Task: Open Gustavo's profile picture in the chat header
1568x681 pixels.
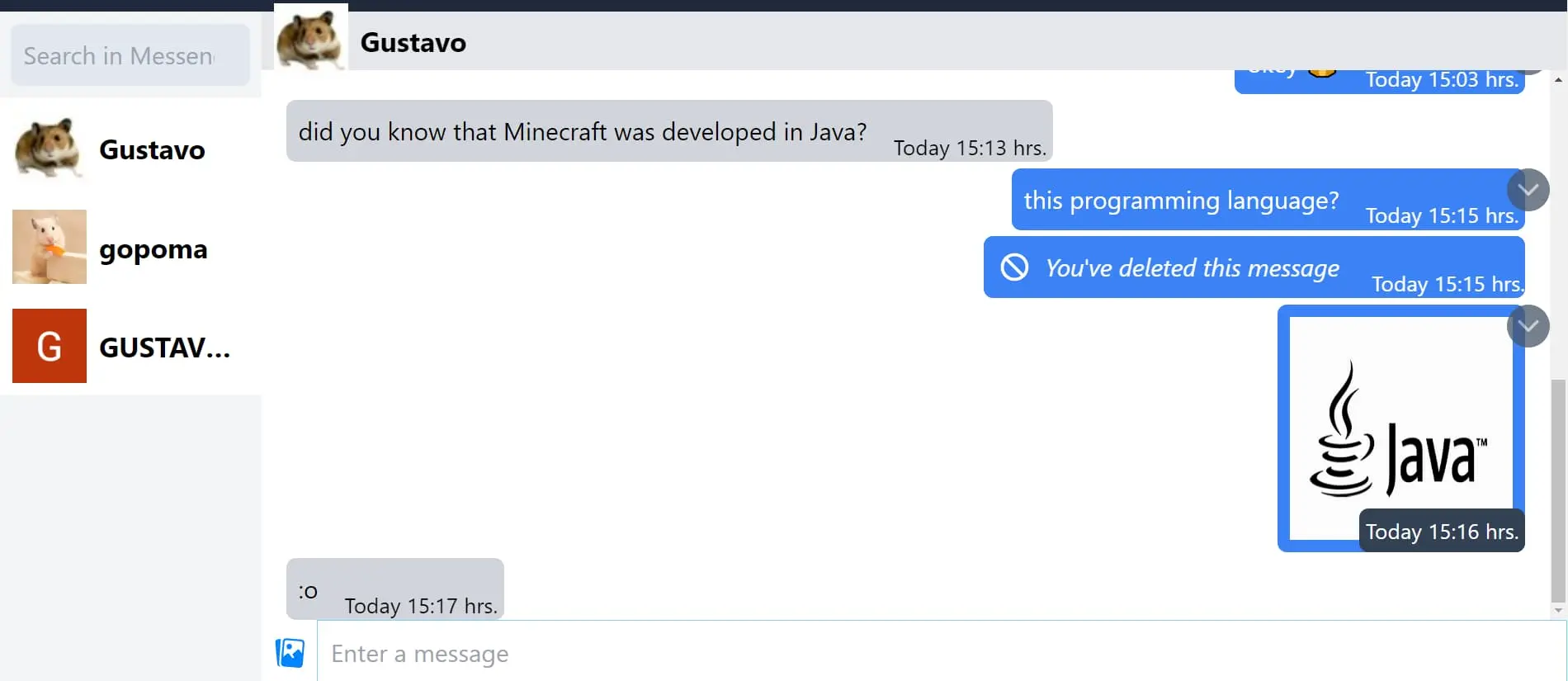Action: [310, 40]
